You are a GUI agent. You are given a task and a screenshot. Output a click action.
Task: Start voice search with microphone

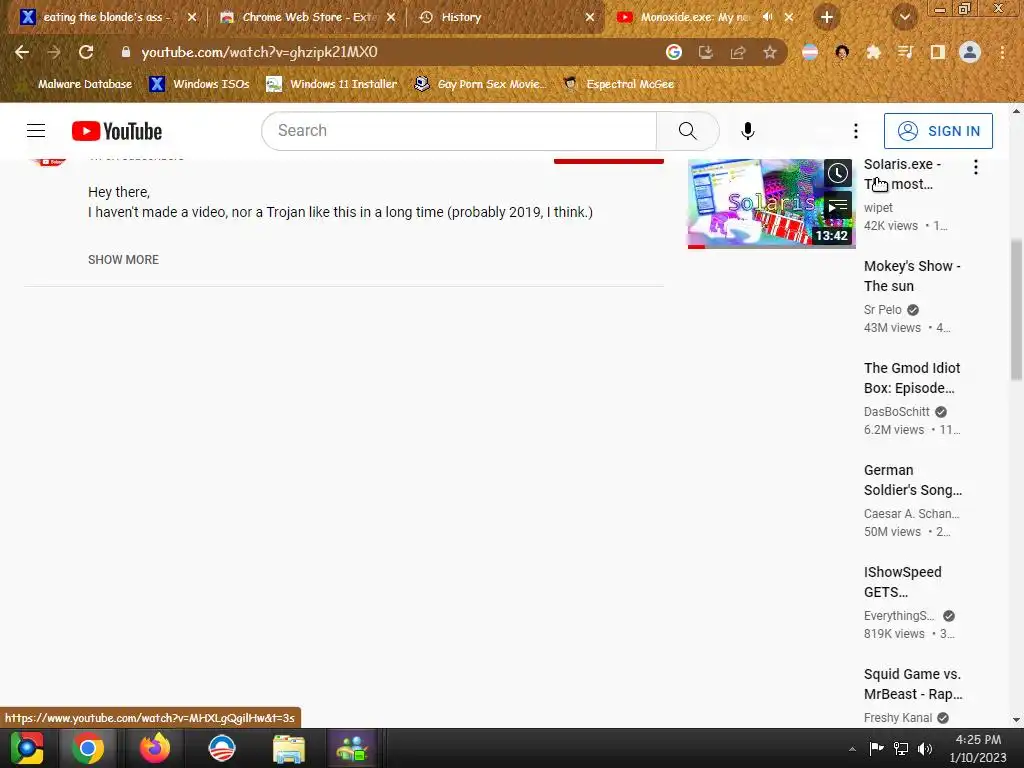click(x=748, y=131)
